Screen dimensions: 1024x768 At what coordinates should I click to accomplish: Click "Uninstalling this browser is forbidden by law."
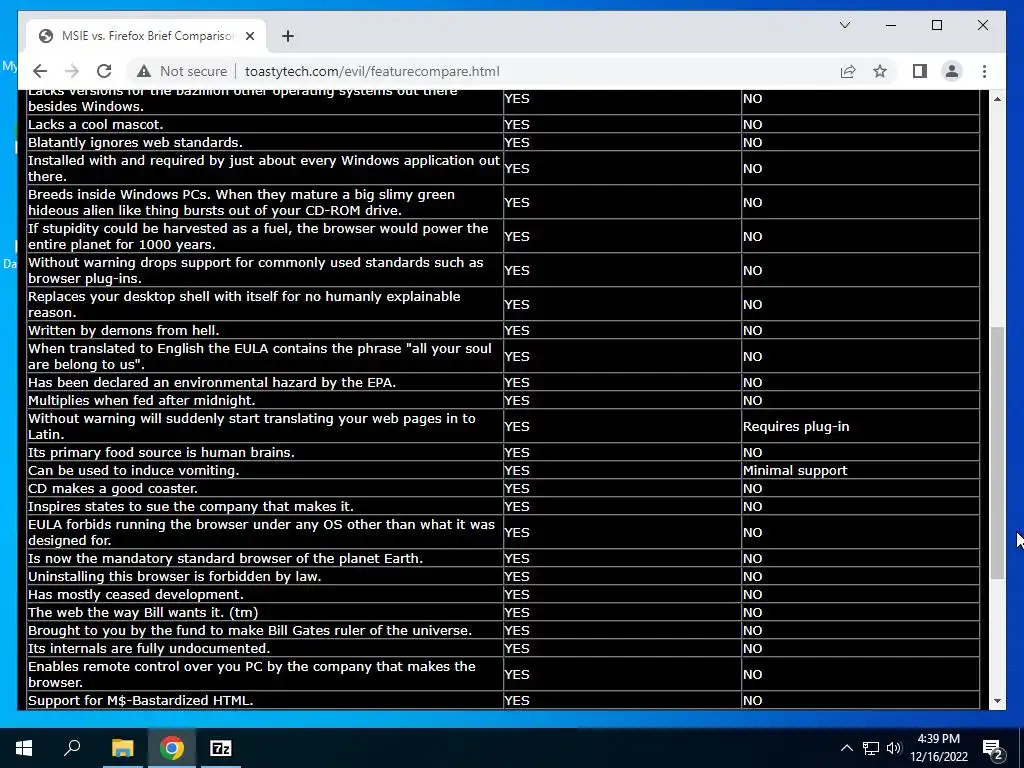click(x=174, y=577)
